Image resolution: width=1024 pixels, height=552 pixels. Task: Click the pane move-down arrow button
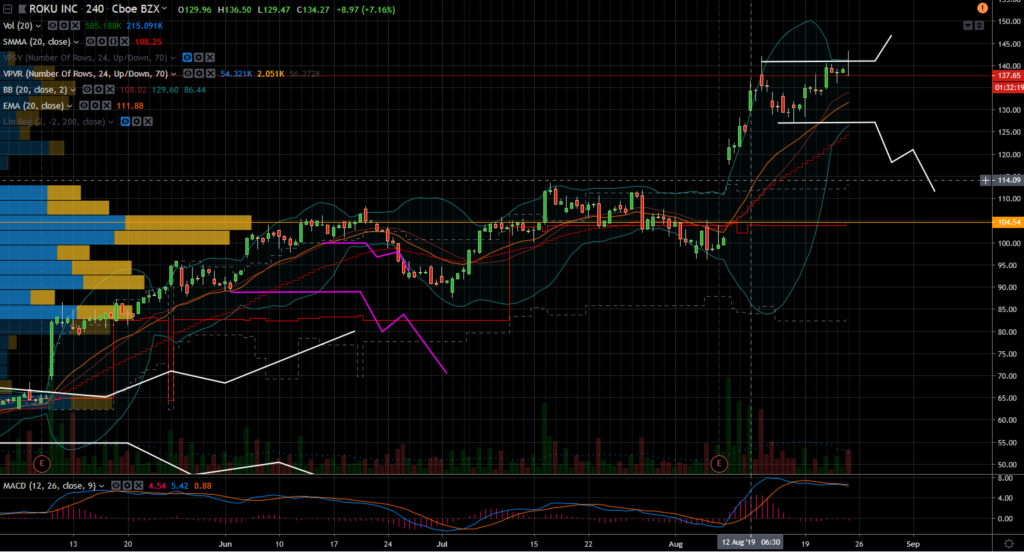968,25
